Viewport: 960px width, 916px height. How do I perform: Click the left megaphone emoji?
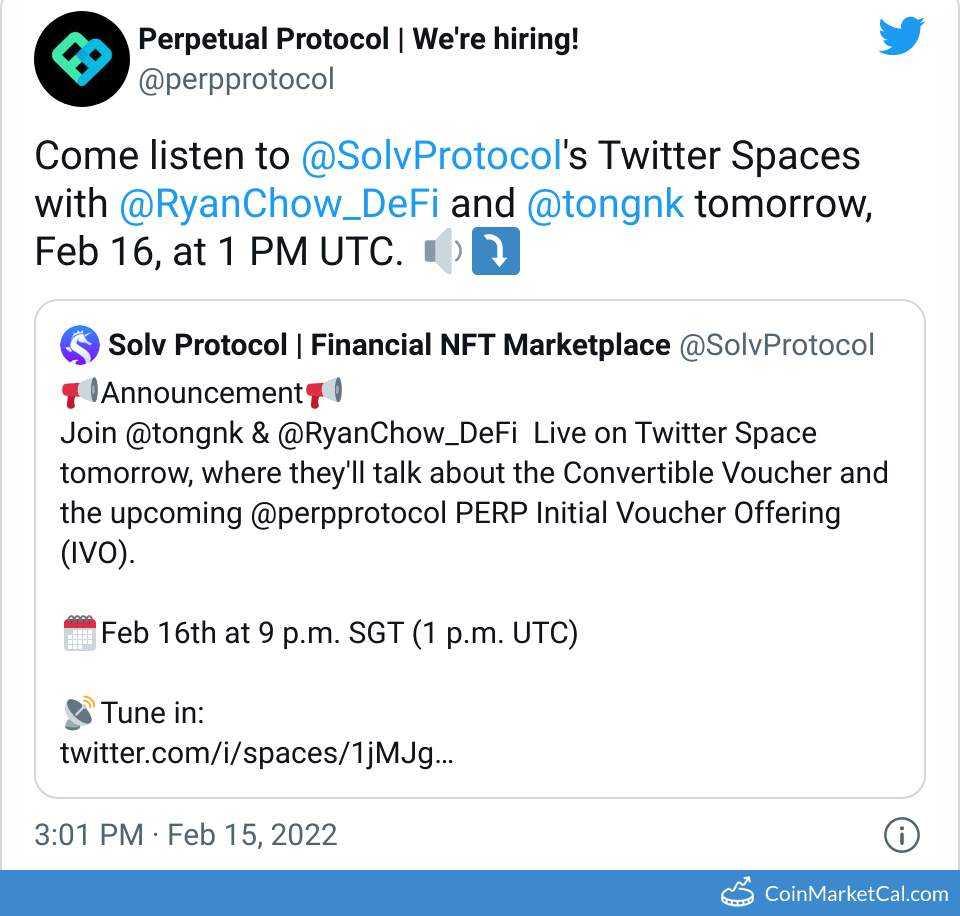click(79, 393)
